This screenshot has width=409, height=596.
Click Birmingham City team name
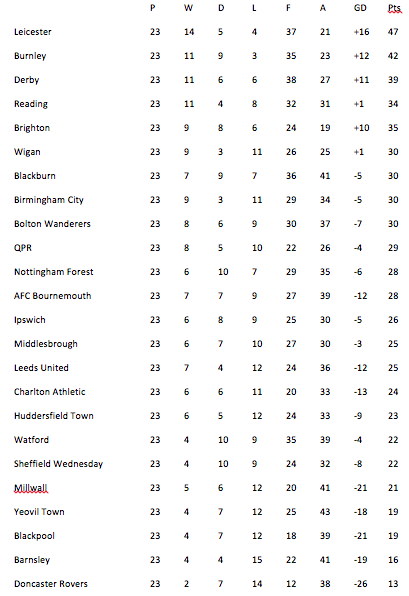[x=49, y=200]
